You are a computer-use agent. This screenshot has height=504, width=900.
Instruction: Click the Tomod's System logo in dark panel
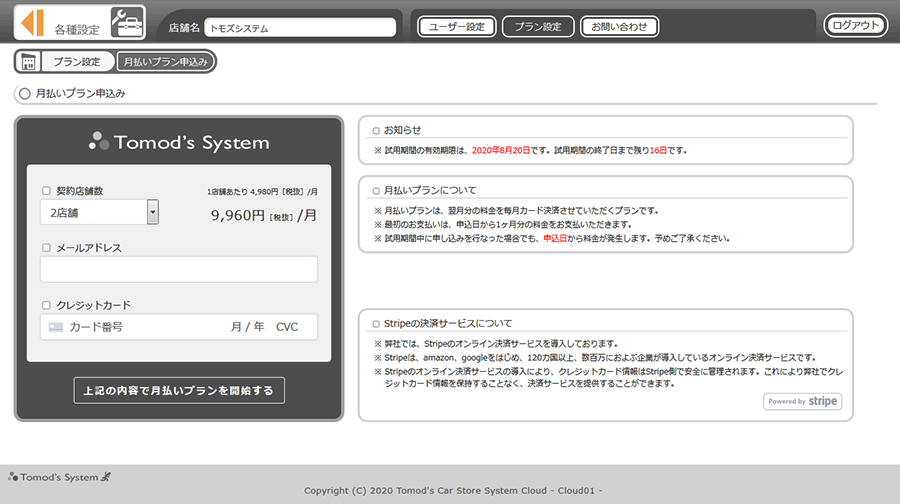pyautogui.click(x=179, y=142)
